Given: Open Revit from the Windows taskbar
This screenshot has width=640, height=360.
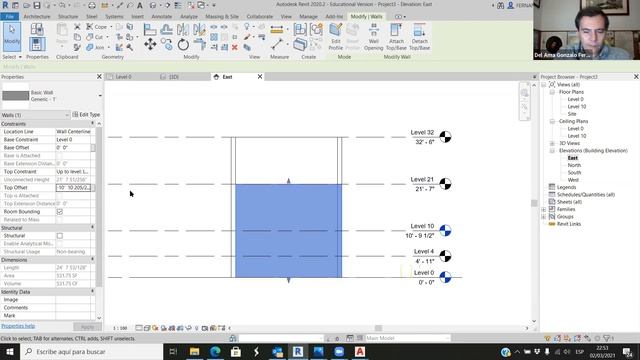Looking at the screenshot, I should tap(298, 351).
